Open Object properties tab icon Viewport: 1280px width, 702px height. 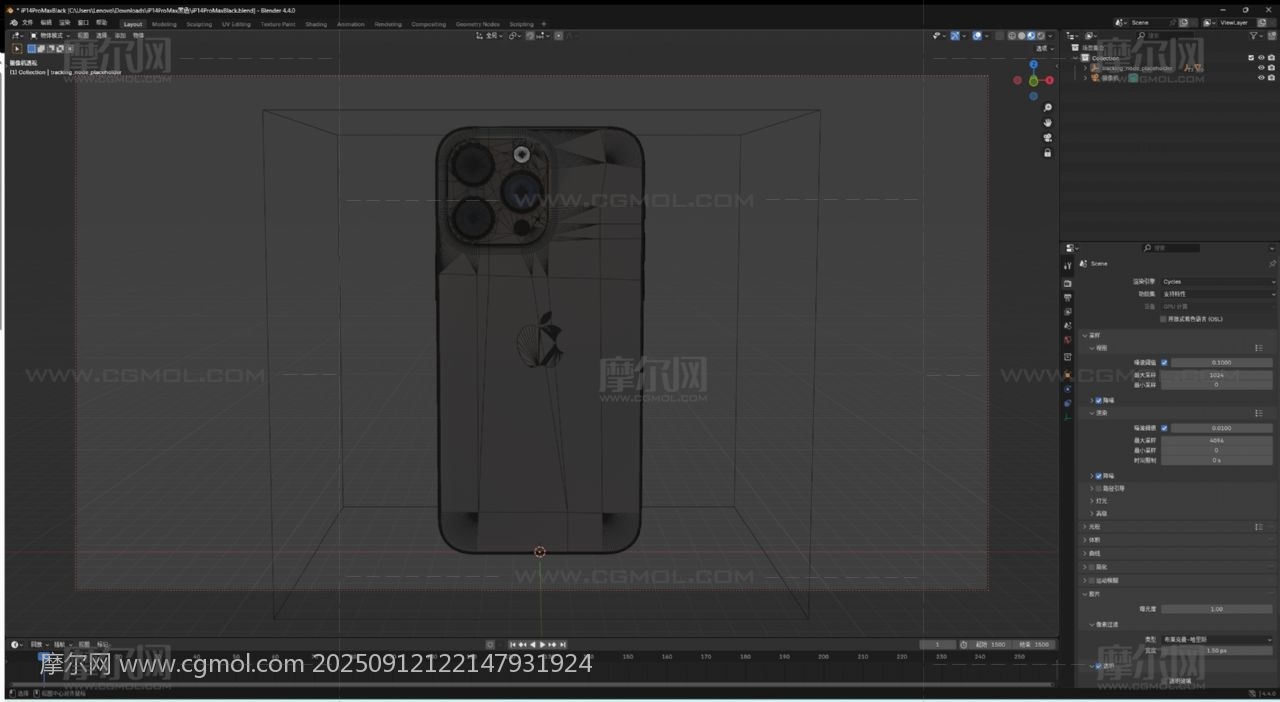1067,374
